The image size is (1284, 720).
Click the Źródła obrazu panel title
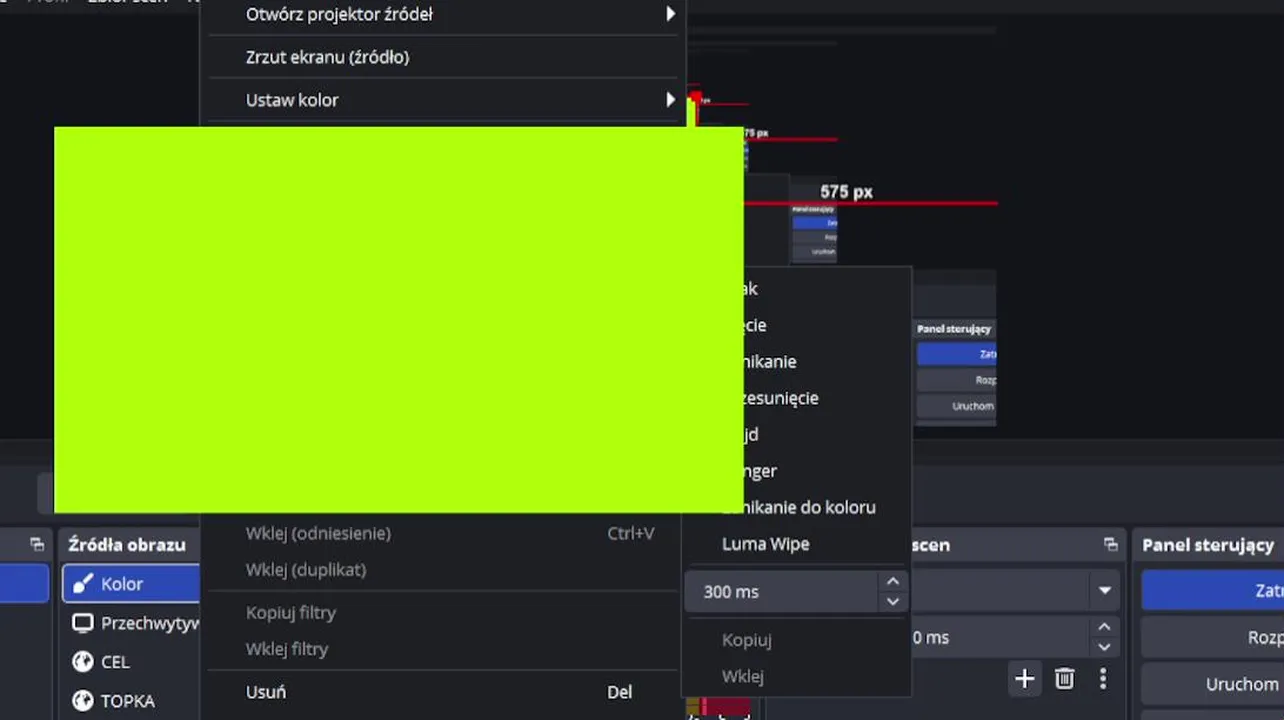point(127,545)
